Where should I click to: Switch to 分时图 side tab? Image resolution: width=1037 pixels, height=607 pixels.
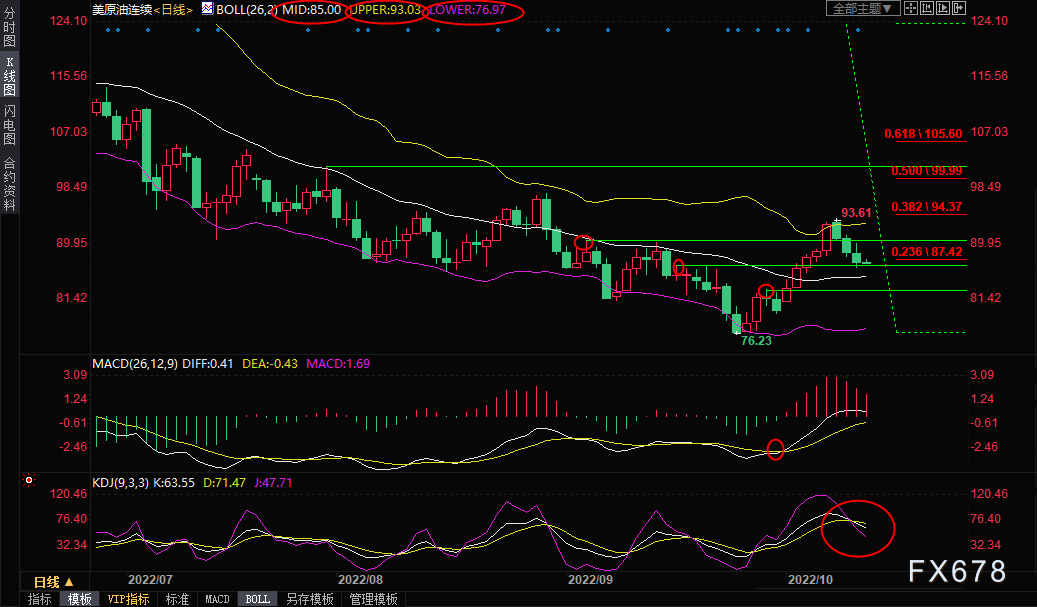point(9,28)
